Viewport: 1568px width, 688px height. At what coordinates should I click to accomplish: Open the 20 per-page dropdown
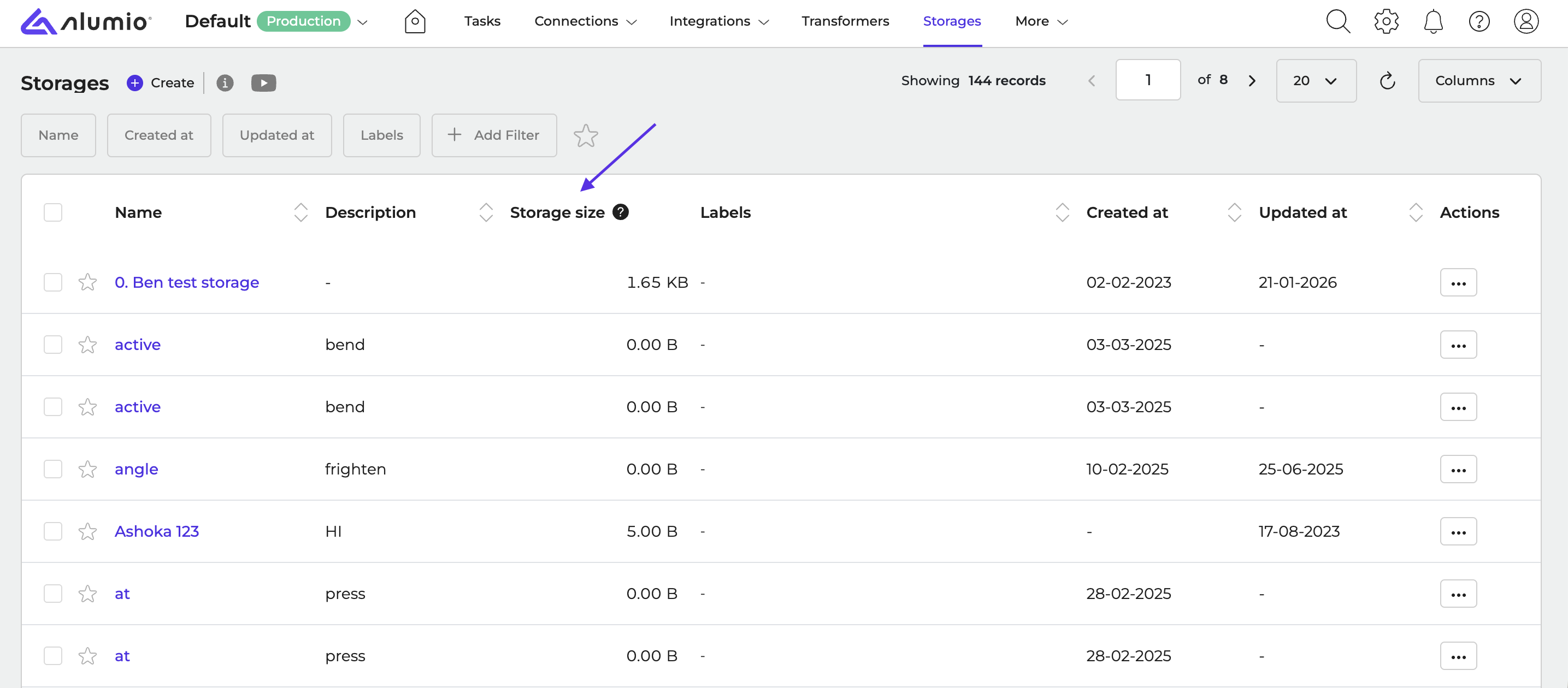pyautogui.click(x=1316, y=80)
